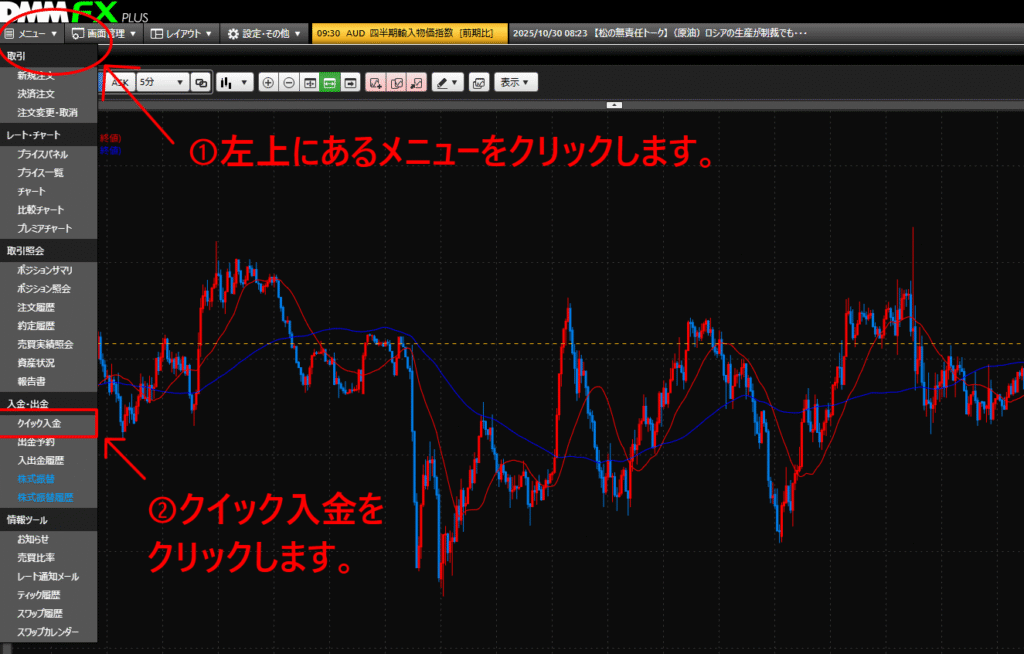Click the zoom in (plus) chart icon
This screenshot has height=654, width=1024.
pos(268,82)
